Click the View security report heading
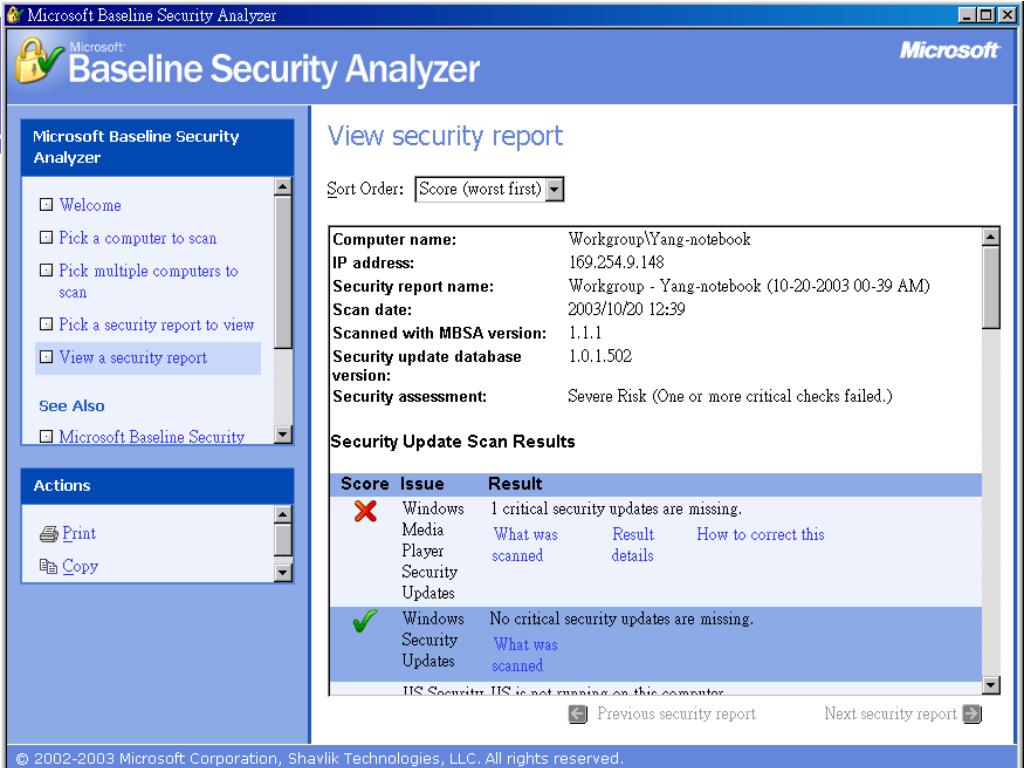Image resolution: width=1024 pixels, height=768 pixels. pyautogui.click(x=445, y=136)
